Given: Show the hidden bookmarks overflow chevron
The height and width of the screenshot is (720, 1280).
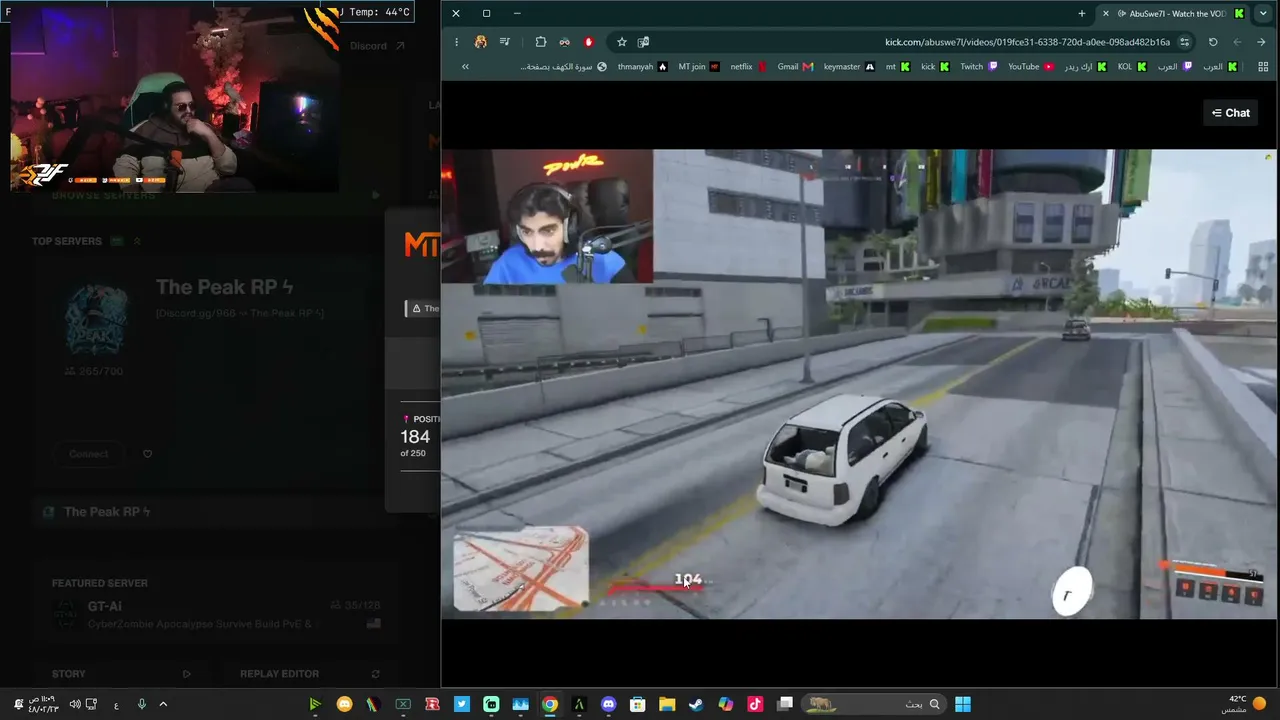Looking at the screenshot, I should [x=465, y=67].
